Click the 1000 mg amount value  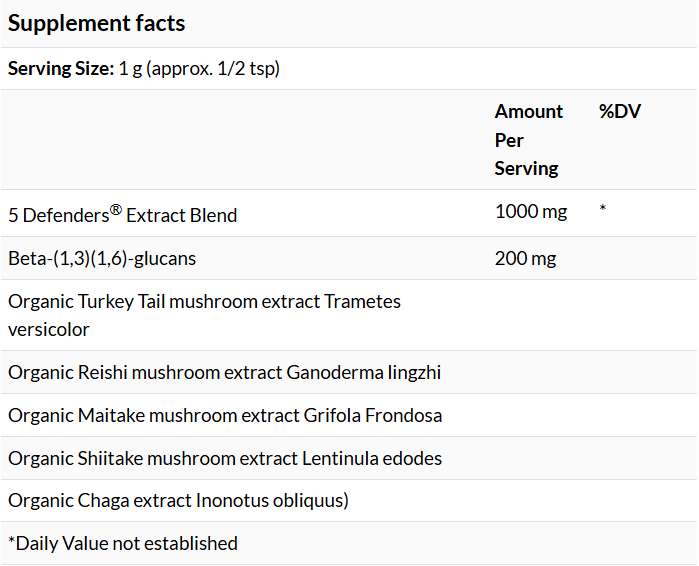tap(531, 211)
